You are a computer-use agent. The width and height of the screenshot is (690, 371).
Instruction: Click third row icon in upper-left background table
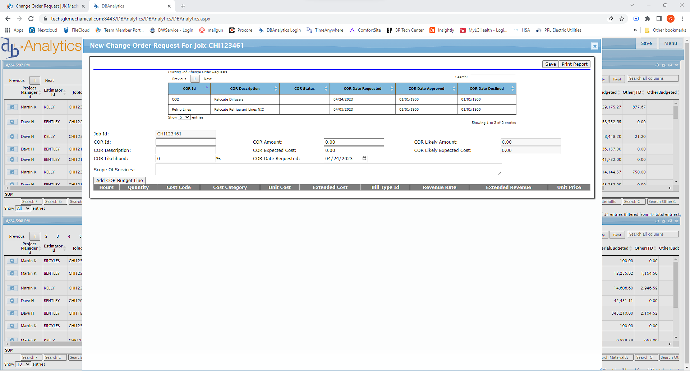[12, 136]
